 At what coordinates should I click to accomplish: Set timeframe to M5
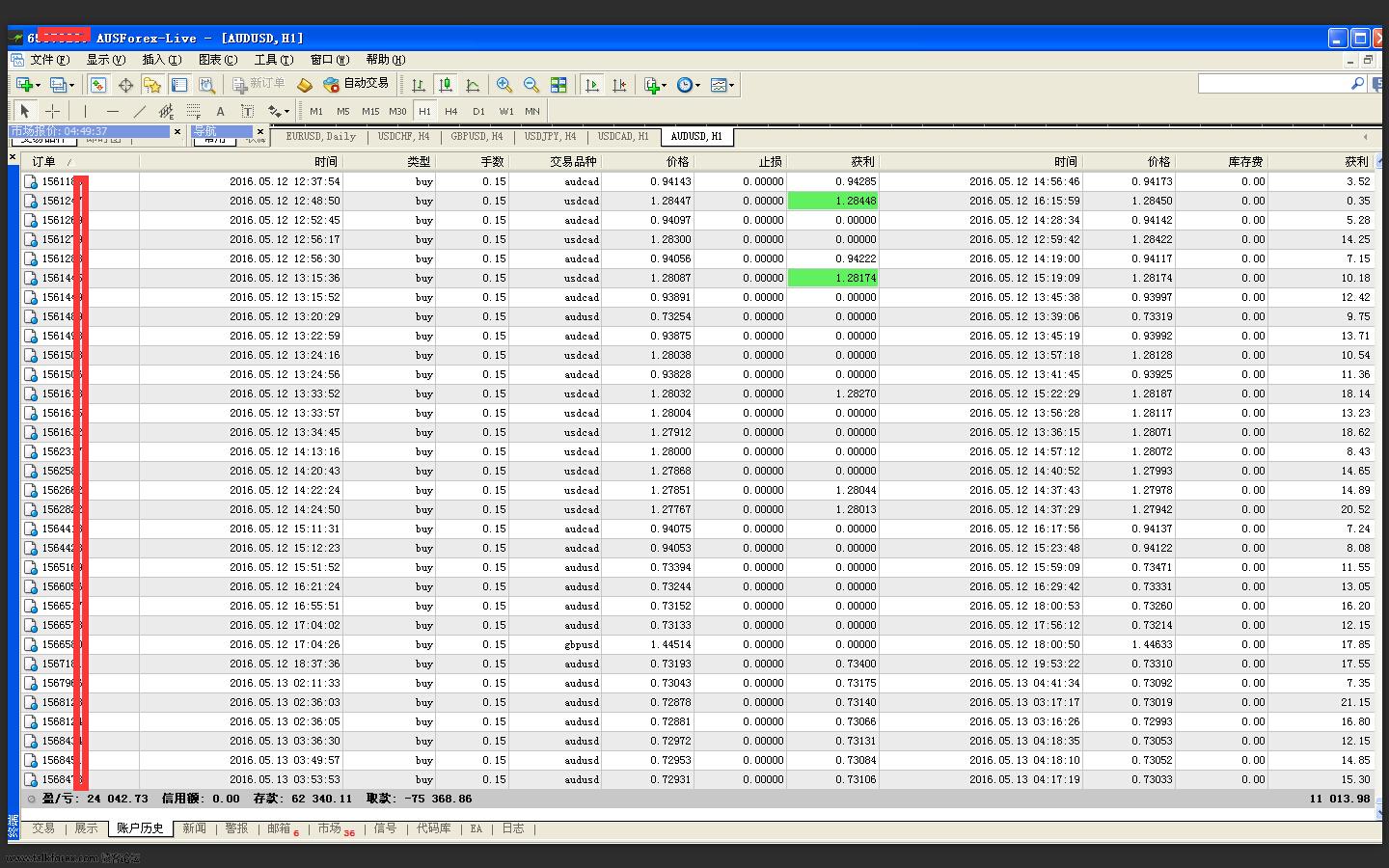click(x=343, y=111)
